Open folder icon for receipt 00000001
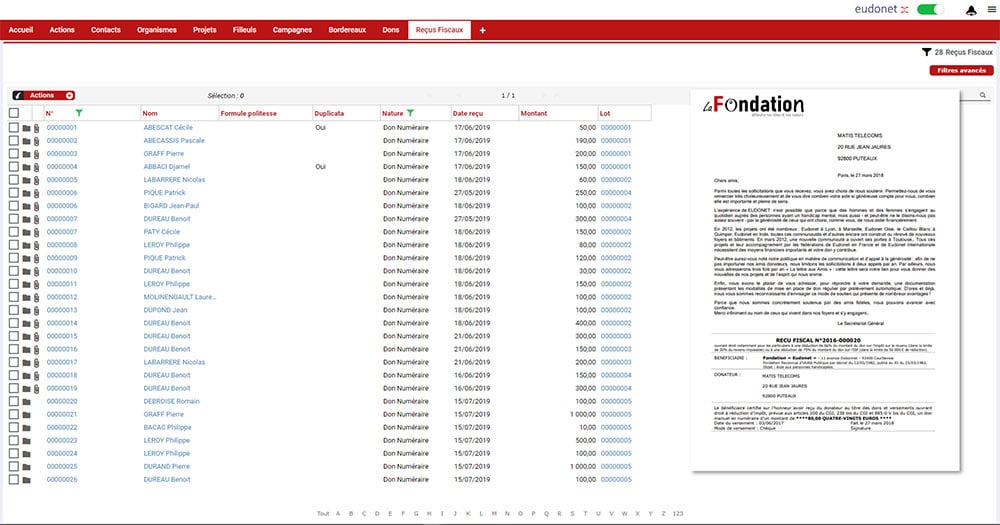Screen dimensions: 1000x525 pos(26,128)
